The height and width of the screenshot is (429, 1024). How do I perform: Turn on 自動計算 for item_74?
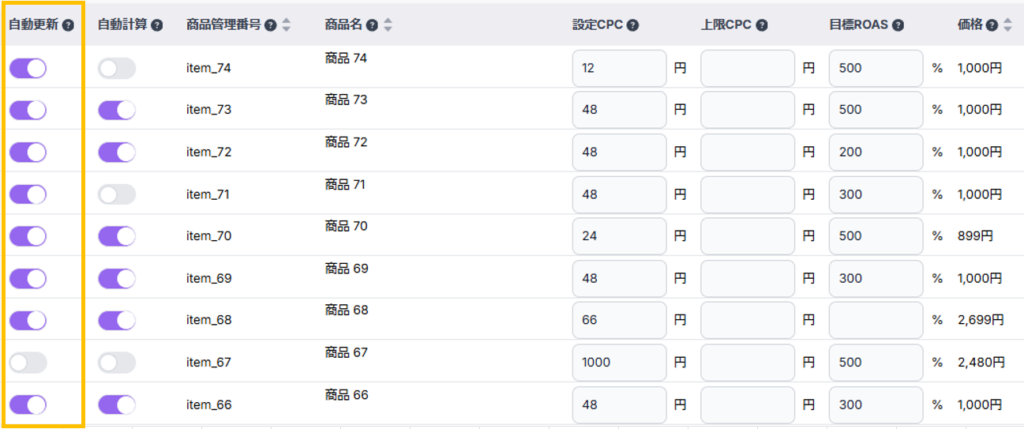pyautogui.click(x=116, y=68)
